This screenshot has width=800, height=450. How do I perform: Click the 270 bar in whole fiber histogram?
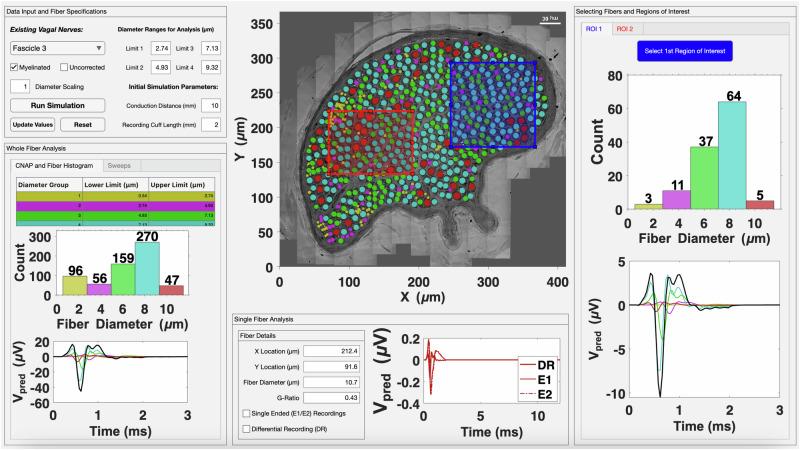point(147,269)
